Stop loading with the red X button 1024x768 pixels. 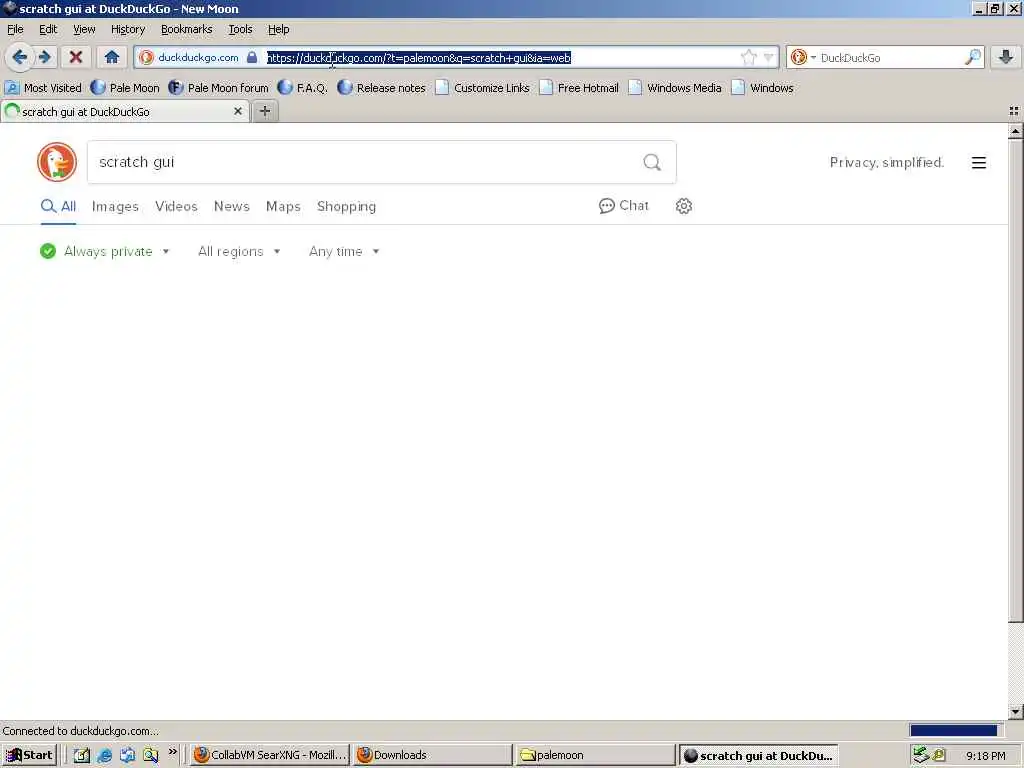pyautogui.click(x=76, y=57)
